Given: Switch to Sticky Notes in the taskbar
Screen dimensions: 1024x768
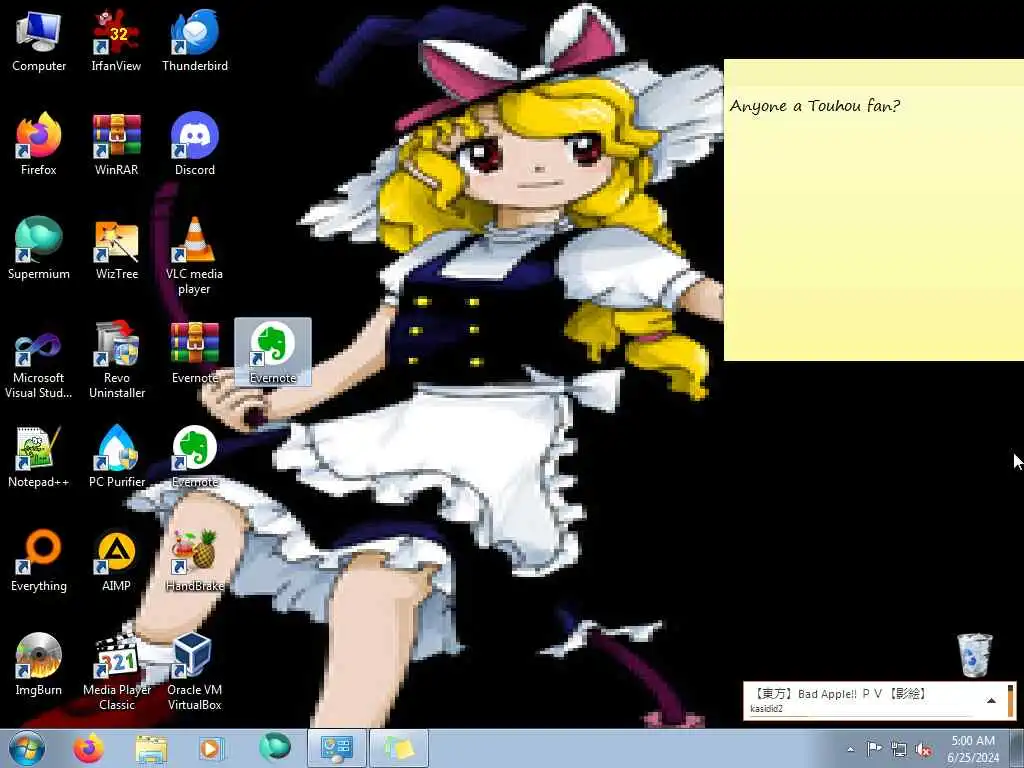Looking at the screenshot, I should [399, 748].
